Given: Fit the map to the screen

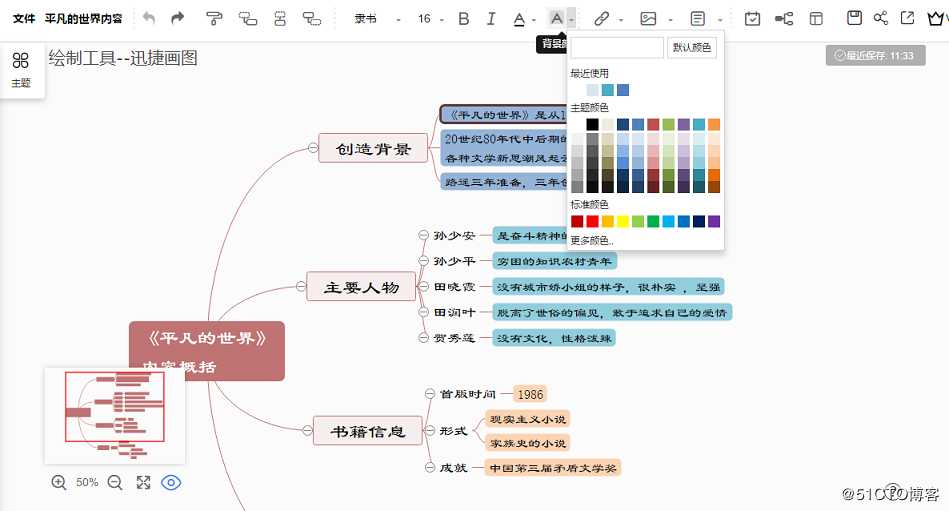Looking at the screenshot, I should (x=143, y=483).
